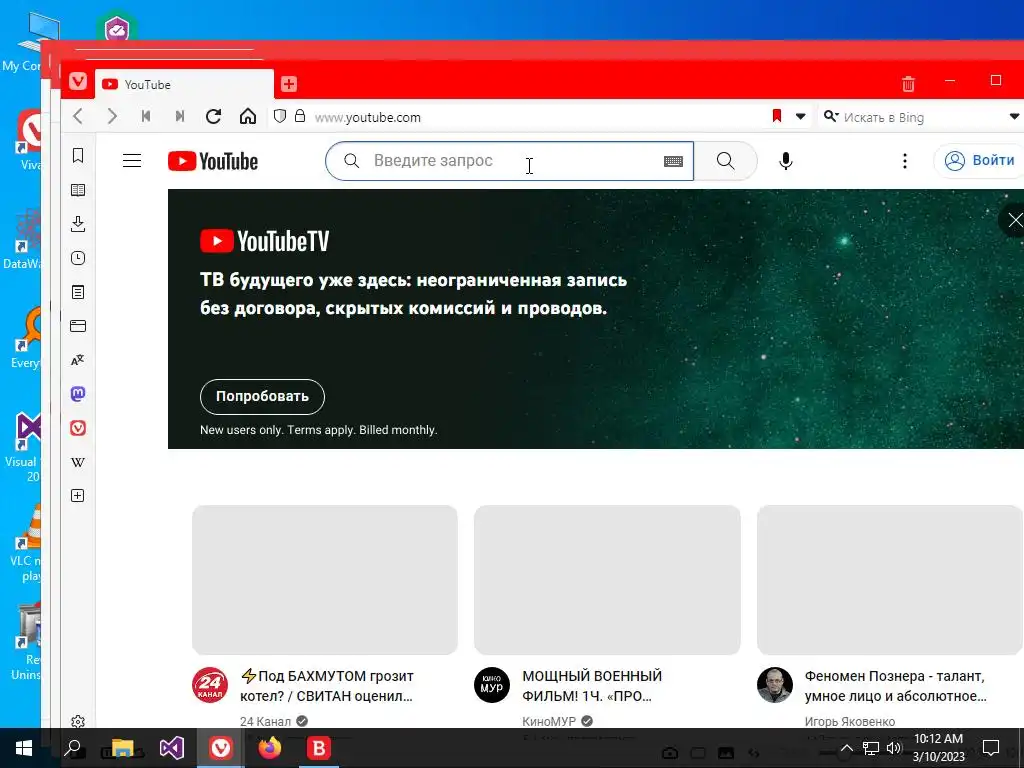Expand the address bar dropdown arrow
This screenshot has width=1024, height=768.
pos(800,117)
